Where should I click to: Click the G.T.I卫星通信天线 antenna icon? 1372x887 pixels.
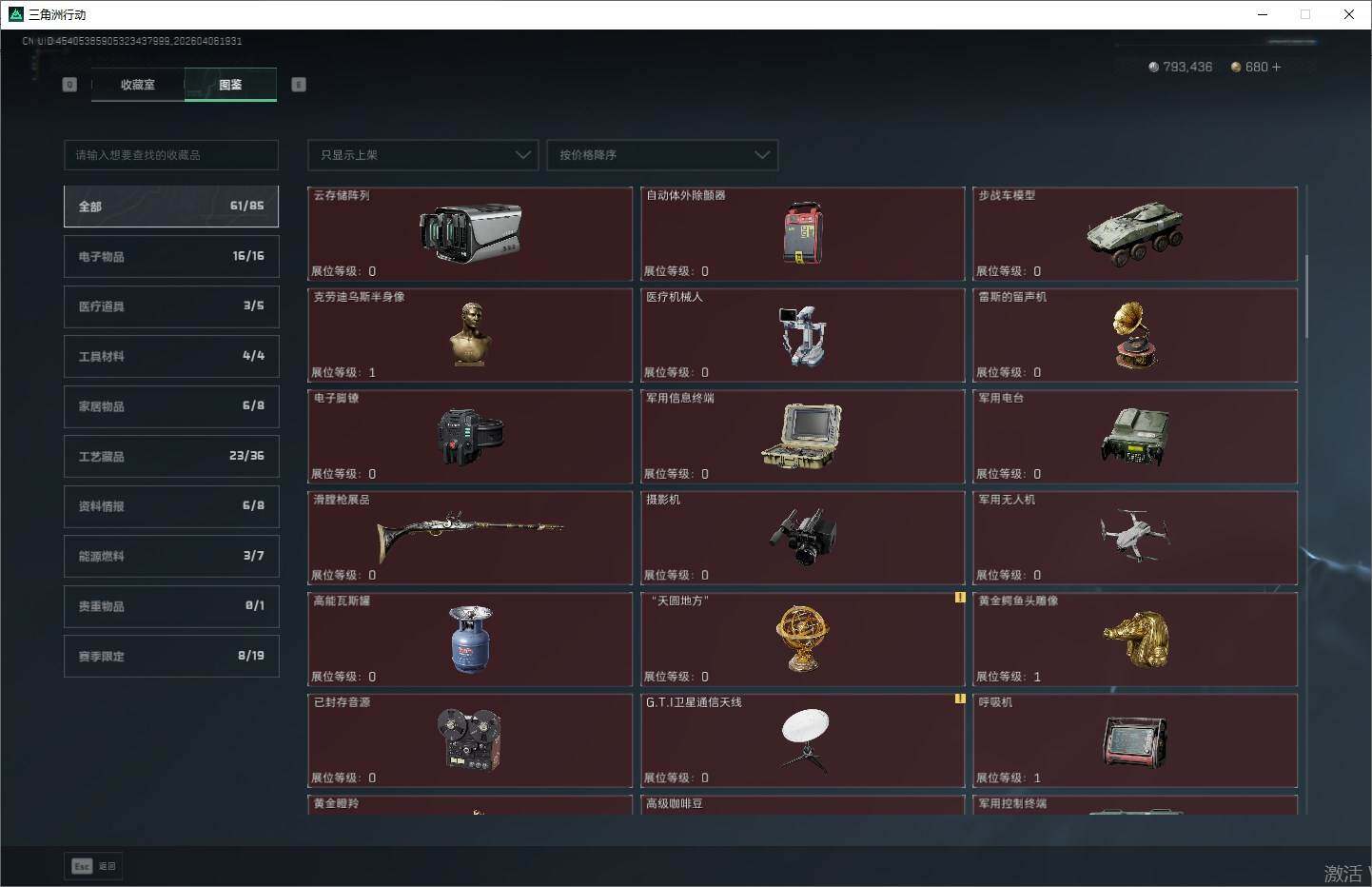pos(804,739)
